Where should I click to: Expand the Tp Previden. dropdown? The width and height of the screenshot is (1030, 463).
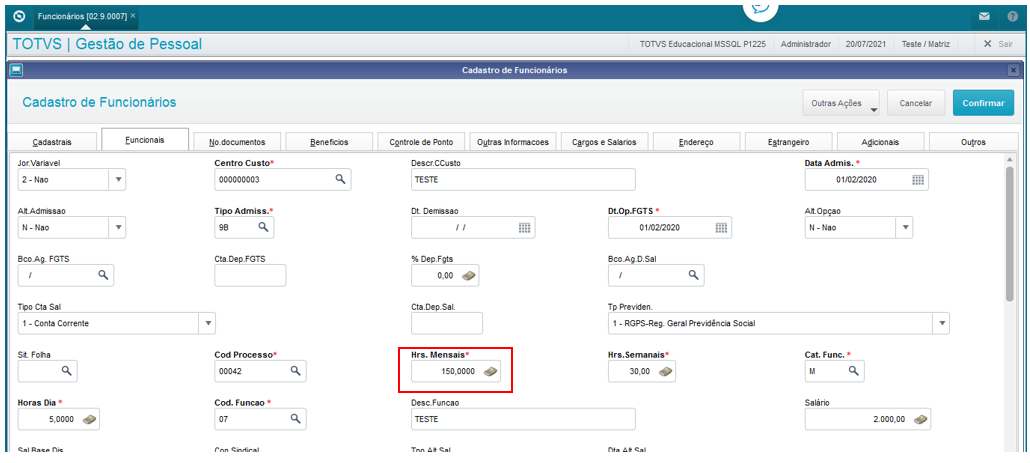pos(941,323)
